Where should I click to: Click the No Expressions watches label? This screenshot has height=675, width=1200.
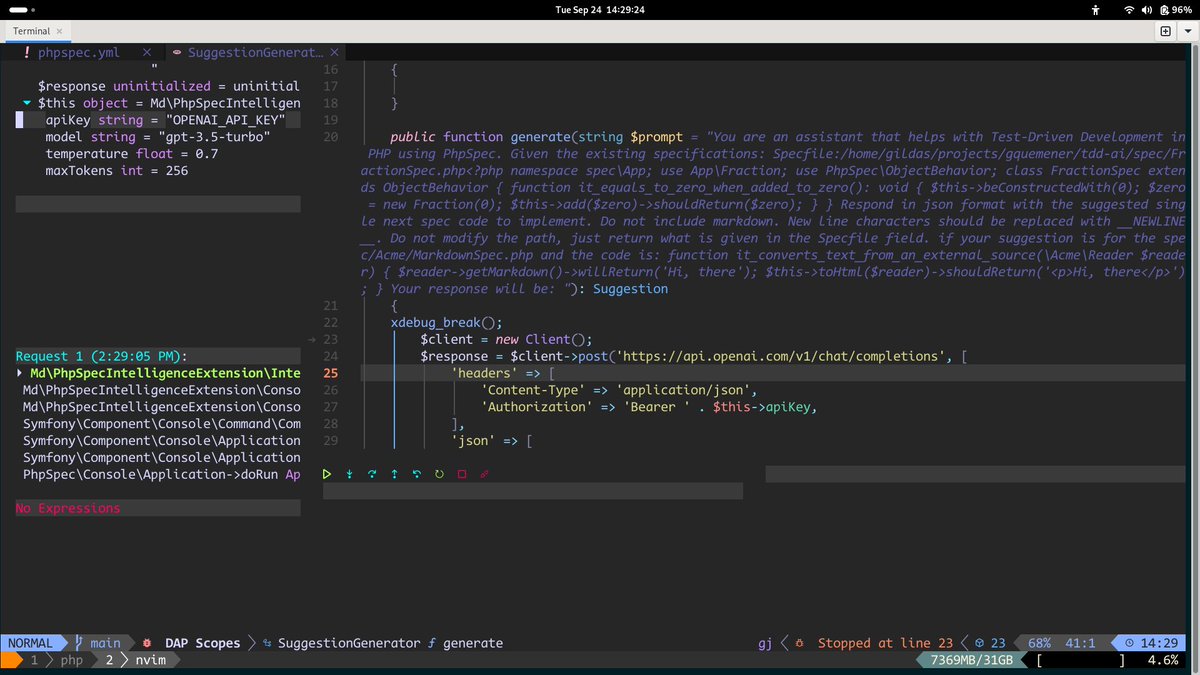point(68,508)
